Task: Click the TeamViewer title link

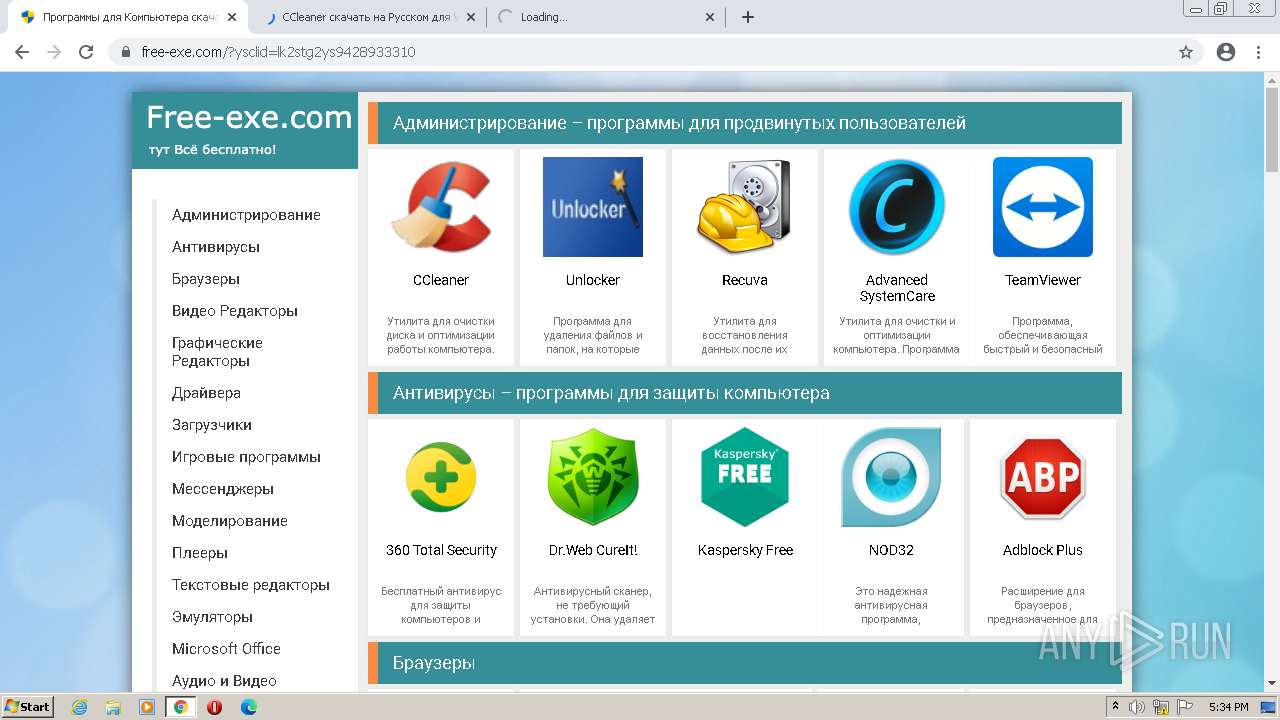Action: [1043, 280]
